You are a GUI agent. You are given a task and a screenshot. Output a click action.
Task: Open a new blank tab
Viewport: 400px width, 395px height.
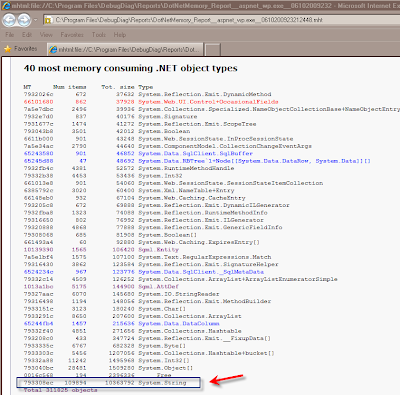[212, 50]
